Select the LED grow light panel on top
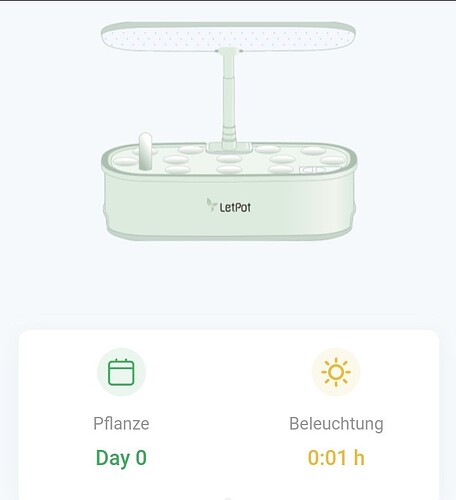 pyautogui.click(x=228, y=36)
